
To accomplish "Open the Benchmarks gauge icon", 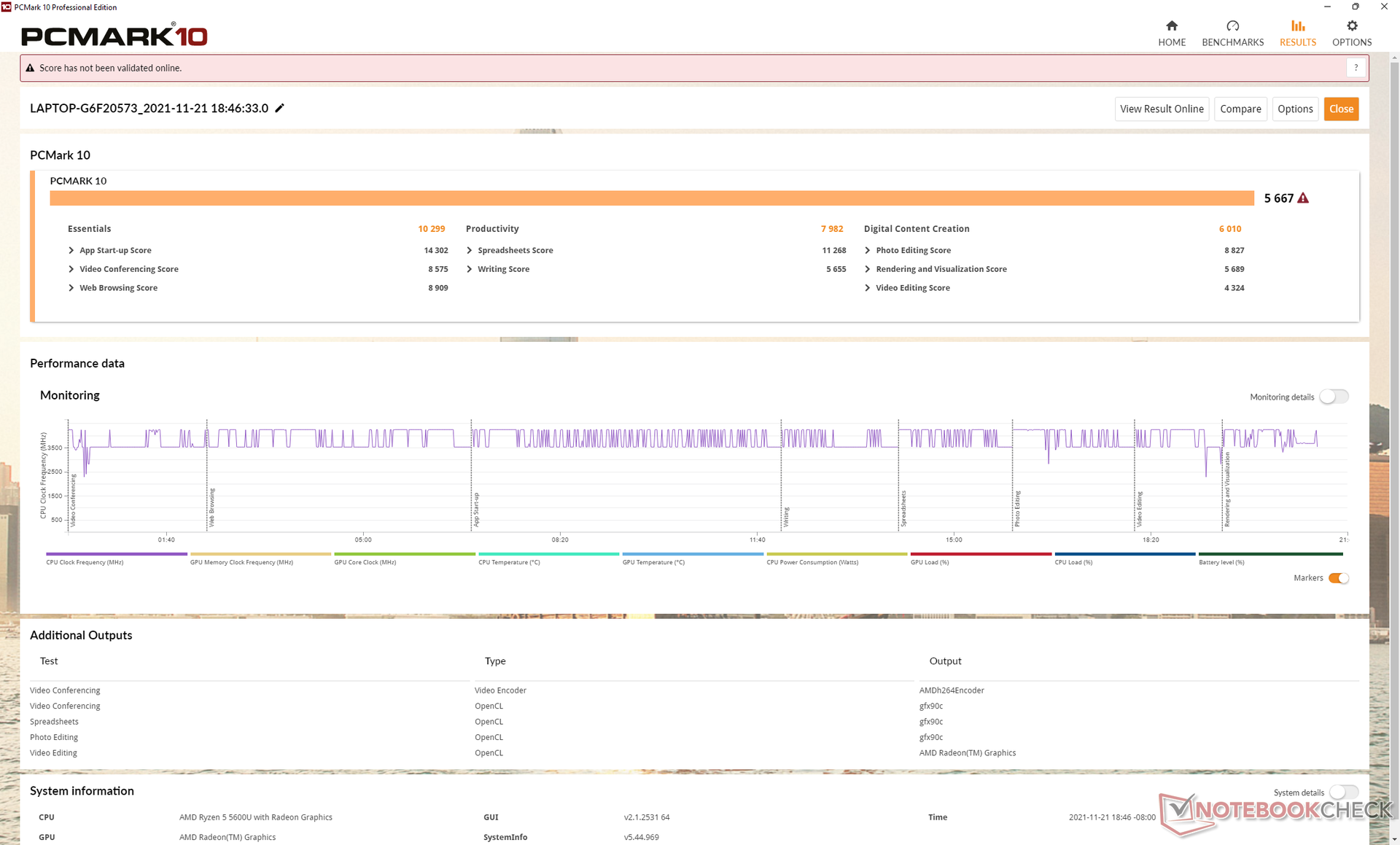I will [1232, 26].
